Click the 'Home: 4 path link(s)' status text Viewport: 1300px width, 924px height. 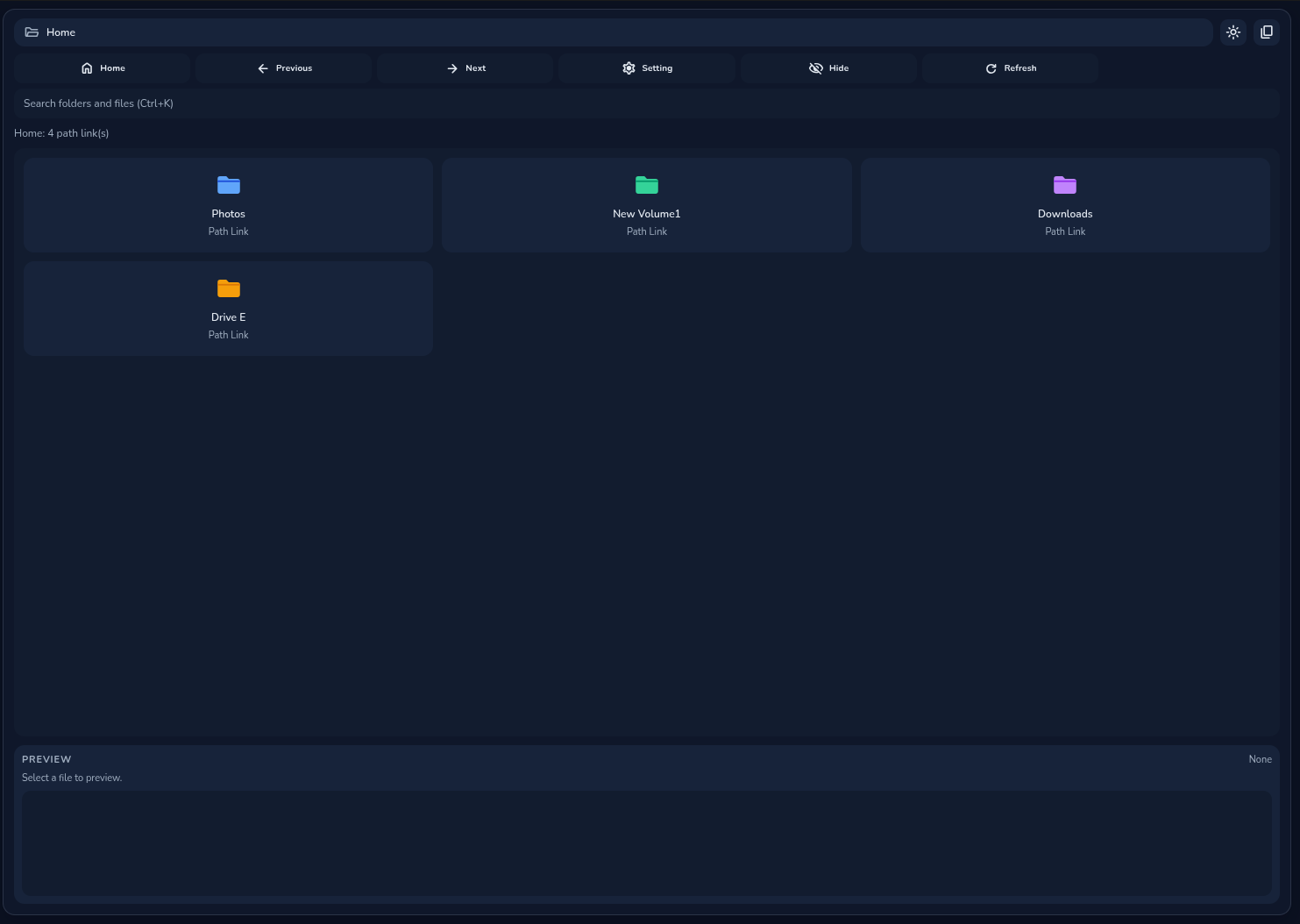coord(61,133)
